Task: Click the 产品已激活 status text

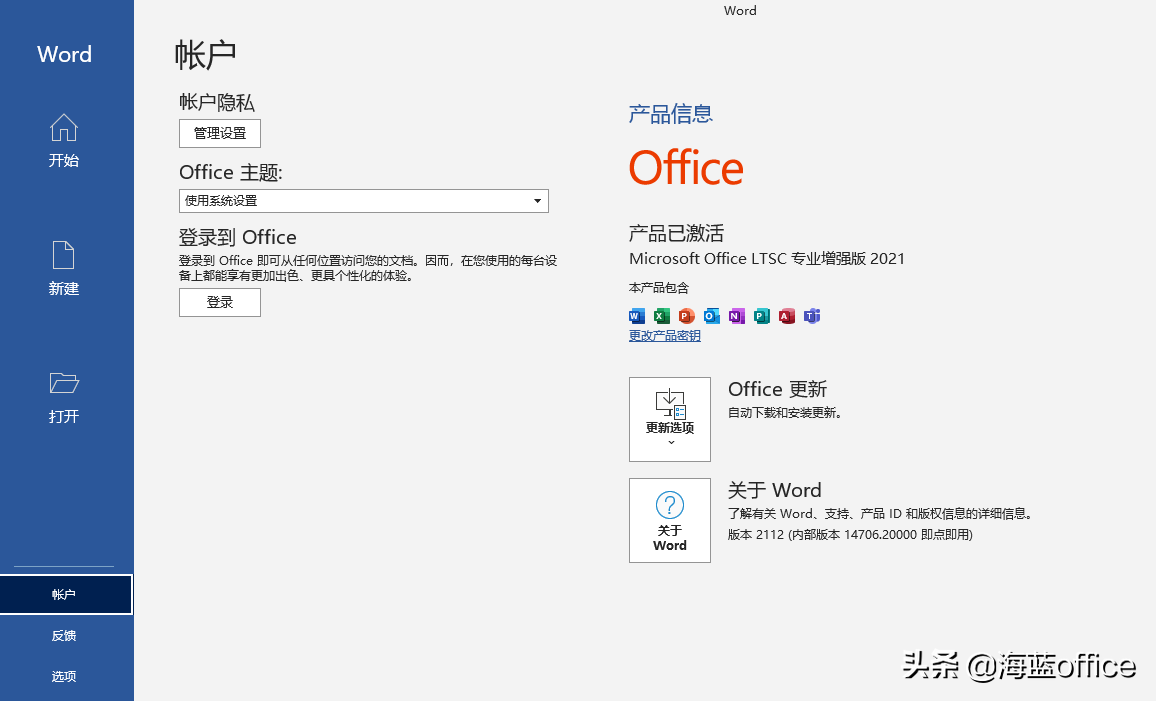Action: (x=676, y=234)
